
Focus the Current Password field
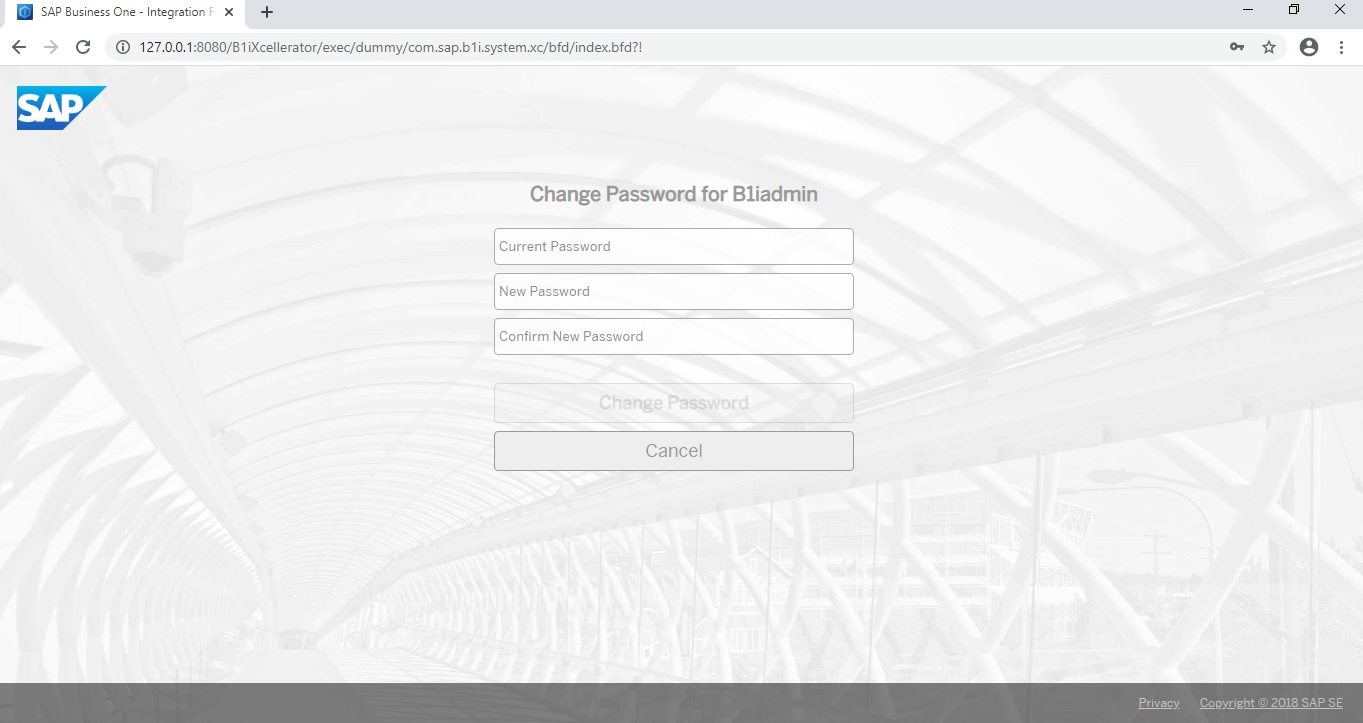[x=674, y=246]
